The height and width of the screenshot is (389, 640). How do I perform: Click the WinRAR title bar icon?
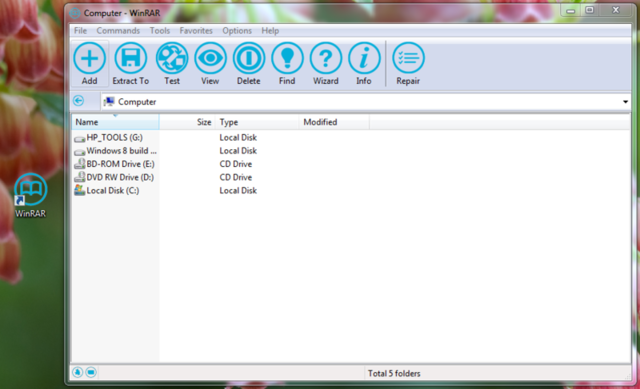tap(75, 13)
